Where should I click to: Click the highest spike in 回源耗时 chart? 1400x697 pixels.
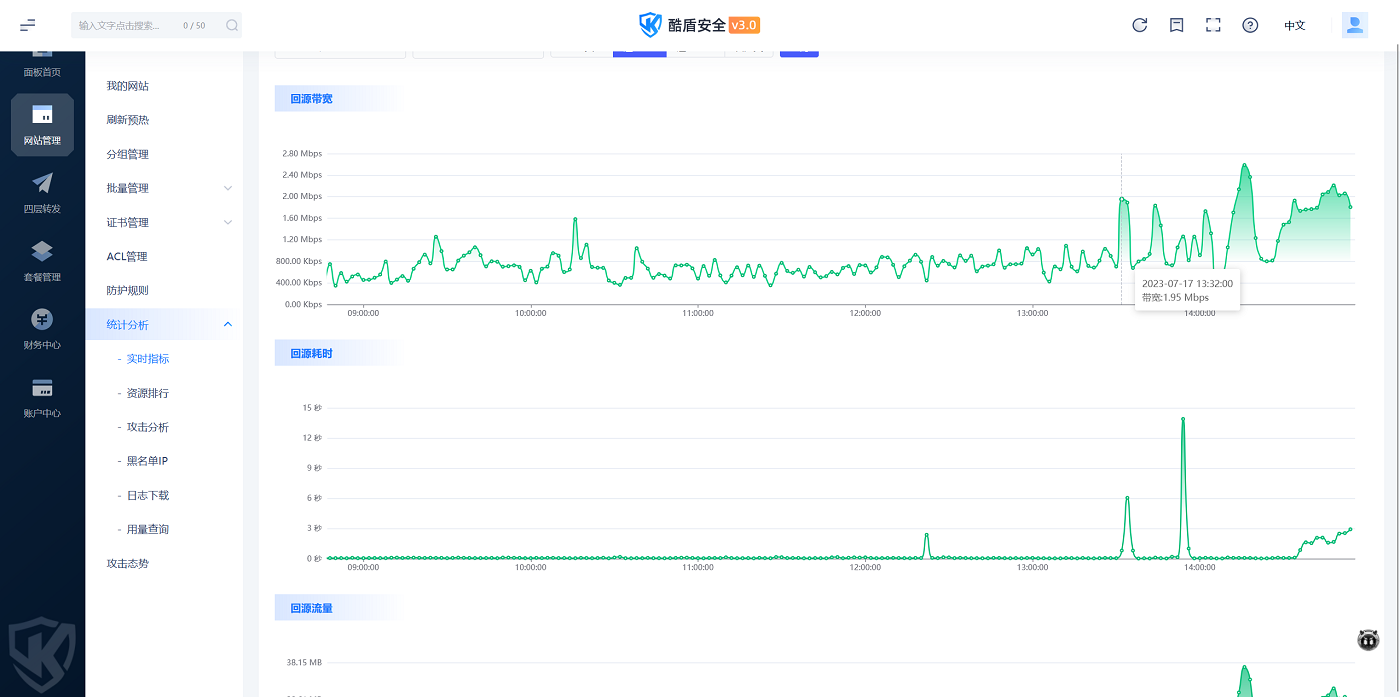pyautogui.click(x=1183, y=419)
